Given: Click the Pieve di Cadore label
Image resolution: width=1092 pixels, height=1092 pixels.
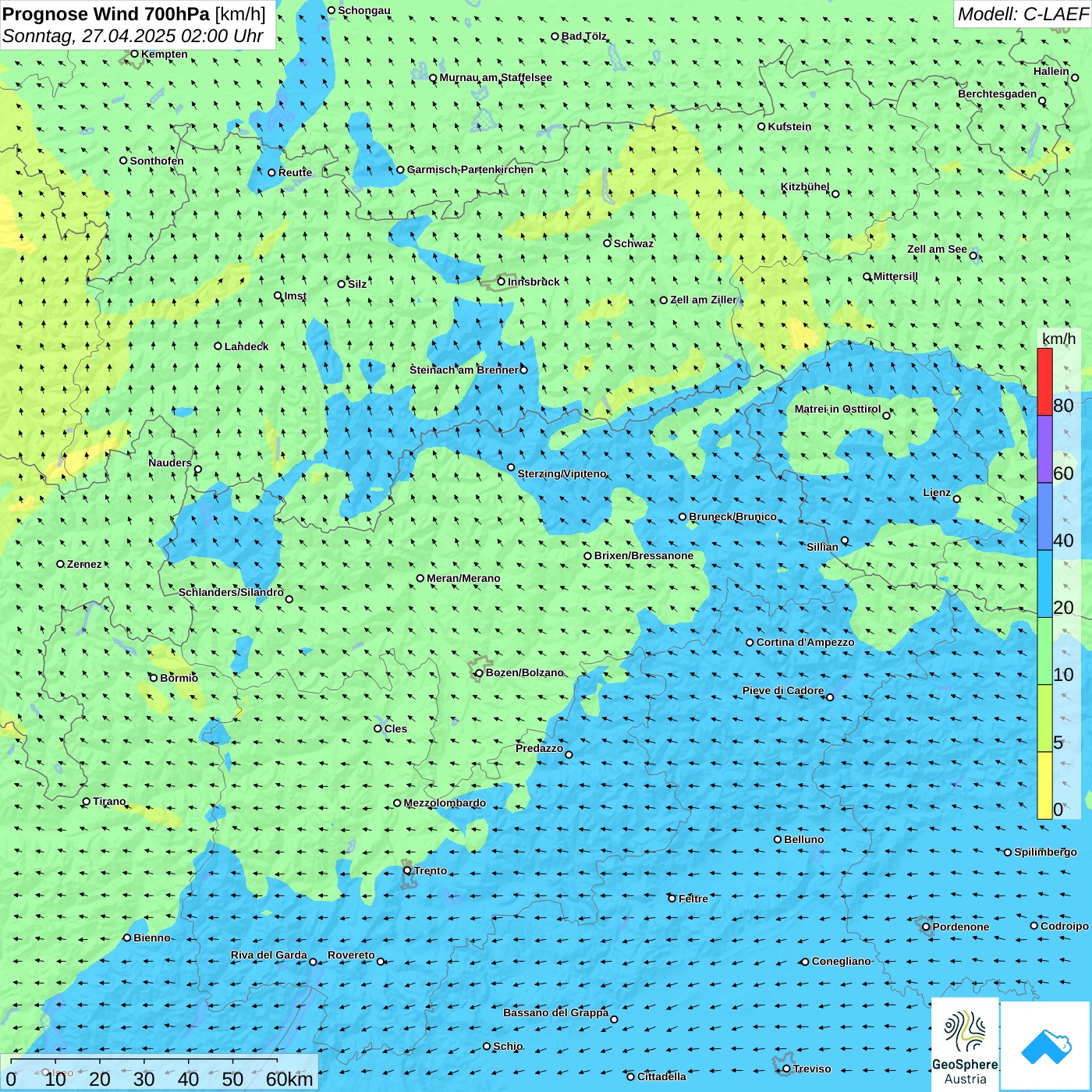Looking at the screenshot, I should (x=782, y=690).
